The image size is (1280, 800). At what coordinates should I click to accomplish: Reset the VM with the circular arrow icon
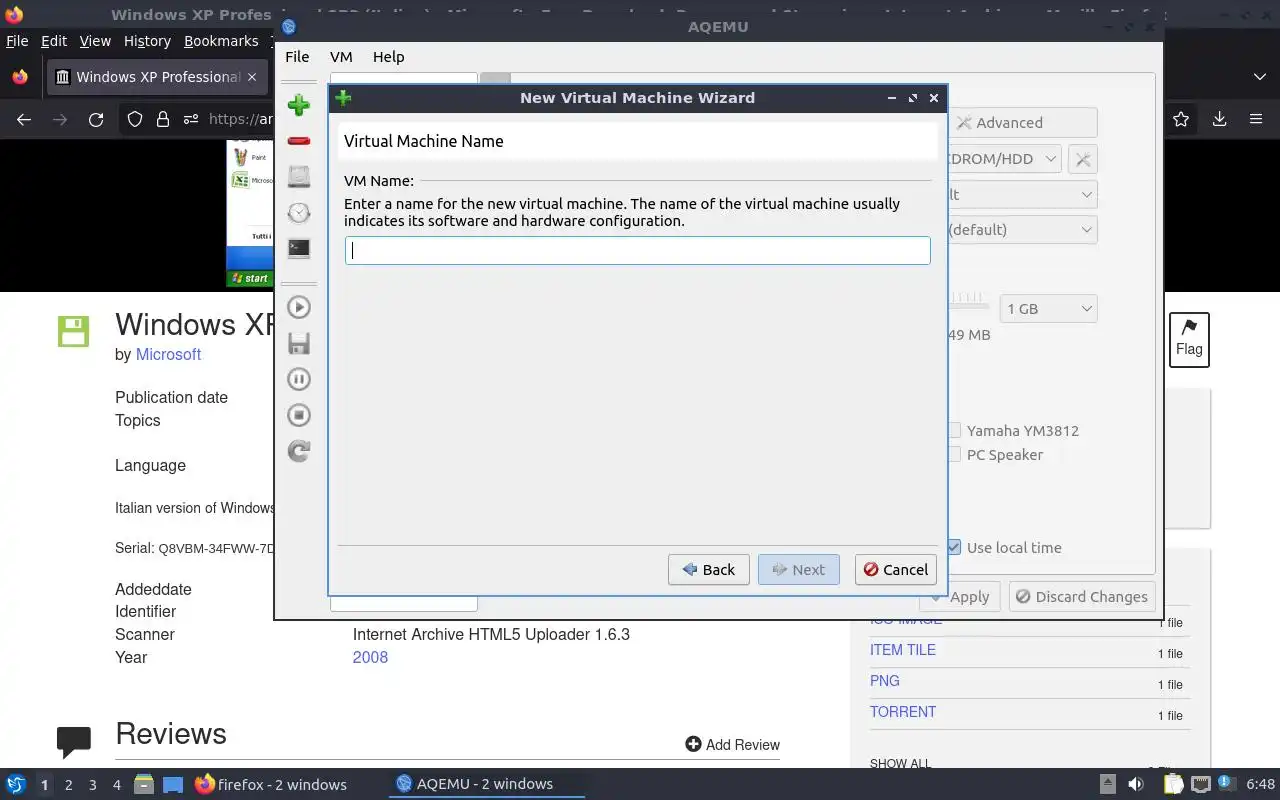(x=298, y=451)
